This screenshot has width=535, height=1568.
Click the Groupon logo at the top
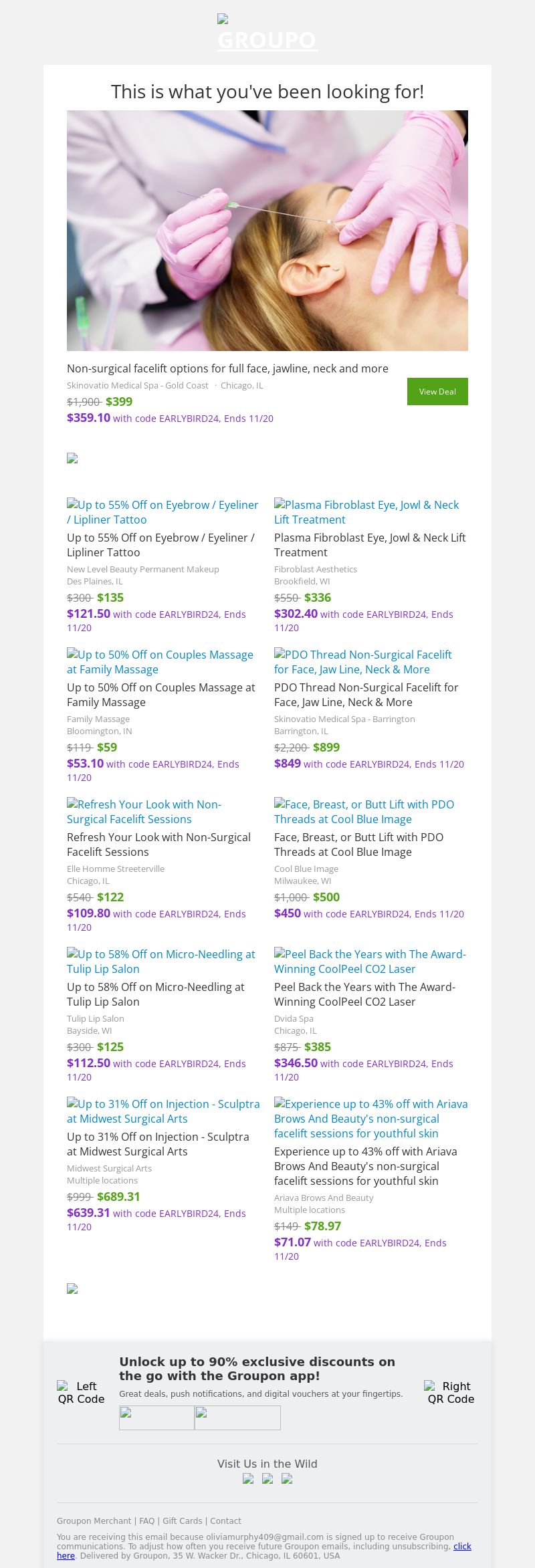coord(267,33)
